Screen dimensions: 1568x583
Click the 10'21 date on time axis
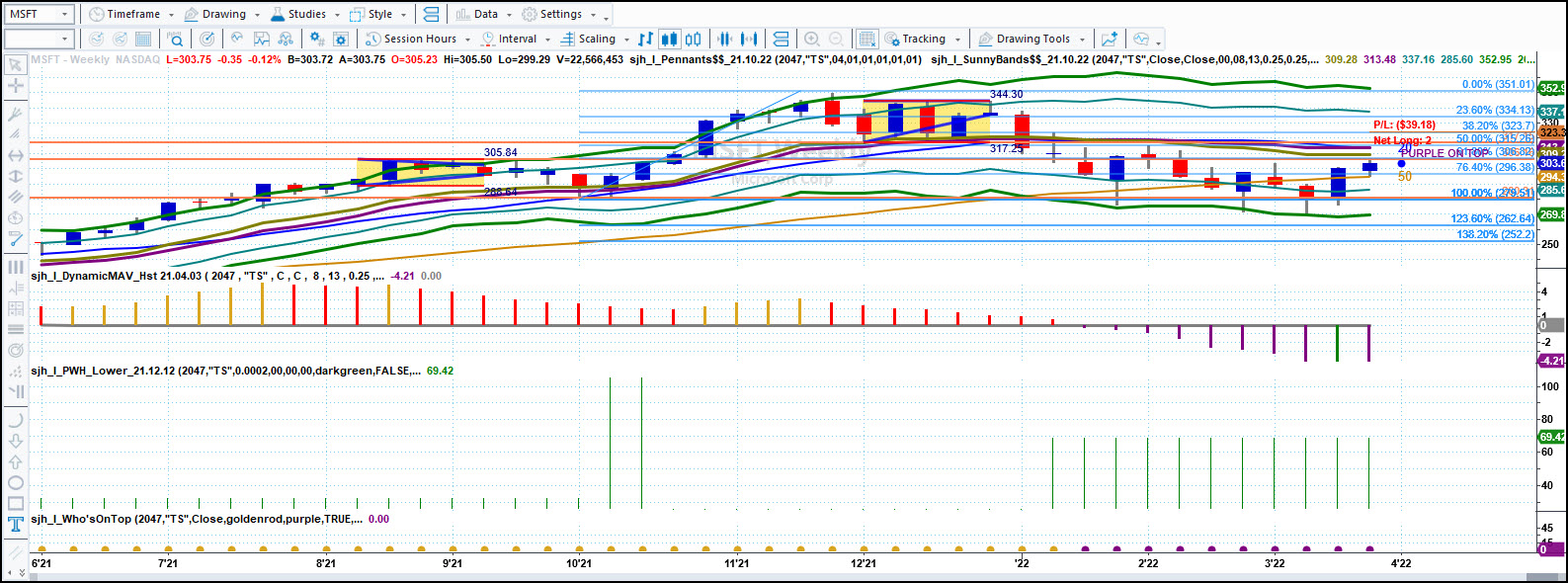click(579, 563)
